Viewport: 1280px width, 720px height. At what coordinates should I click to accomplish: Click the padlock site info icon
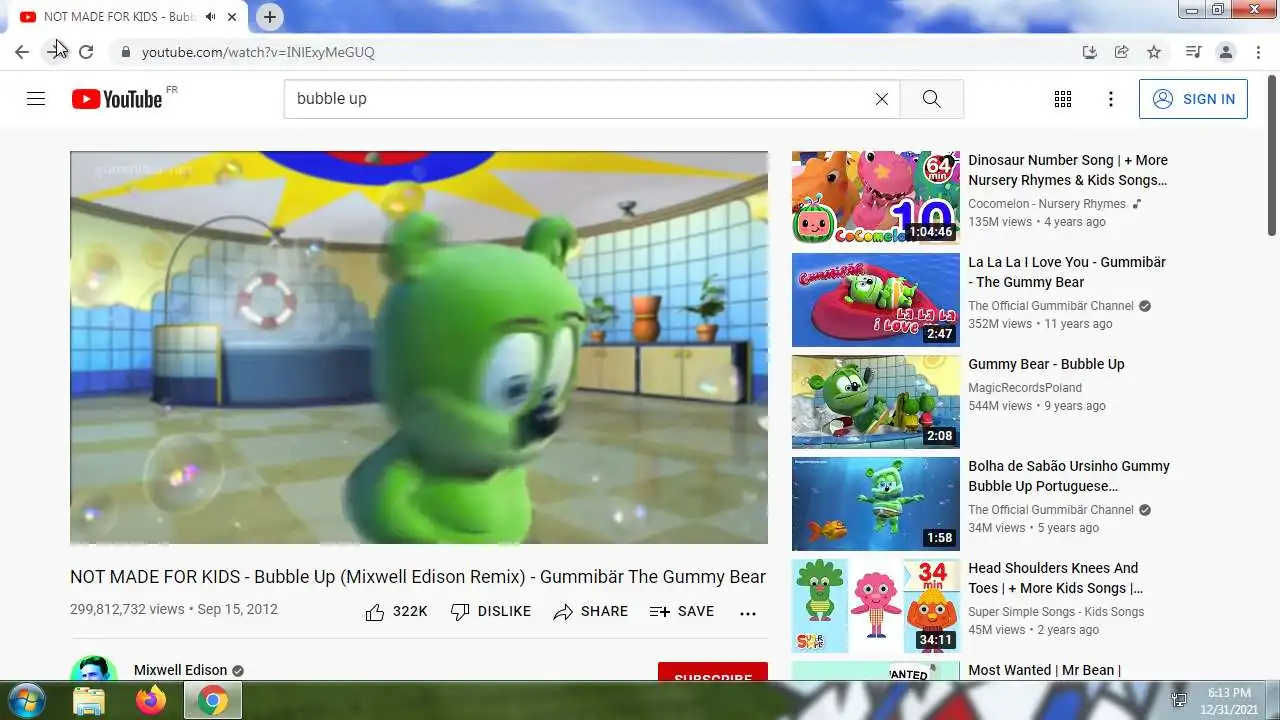click(125, 52)
